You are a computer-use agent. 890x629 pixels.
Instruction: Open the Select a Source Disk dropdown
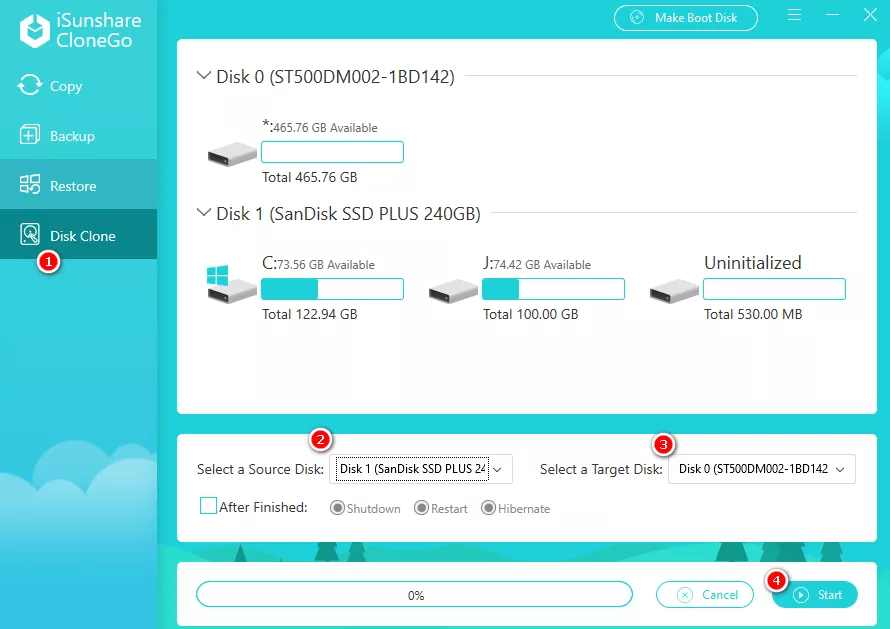421,469
